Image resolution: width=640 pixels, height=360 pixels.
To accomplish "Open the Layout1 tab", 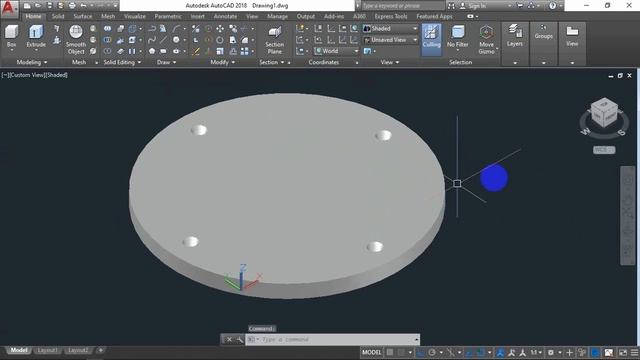I will [47, 351].
